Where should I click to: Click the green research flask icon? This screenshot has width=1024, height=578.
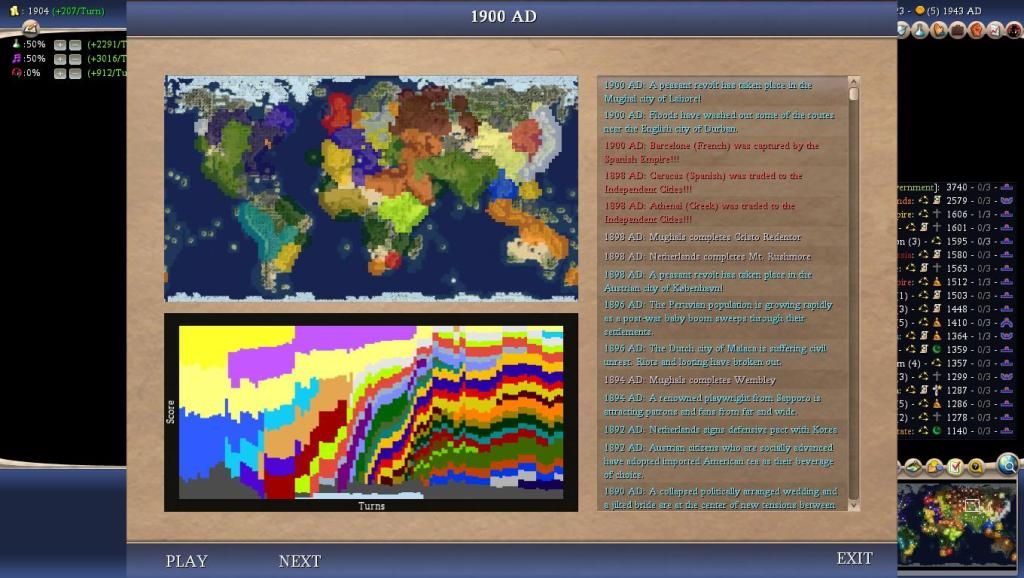pos(16,44)
